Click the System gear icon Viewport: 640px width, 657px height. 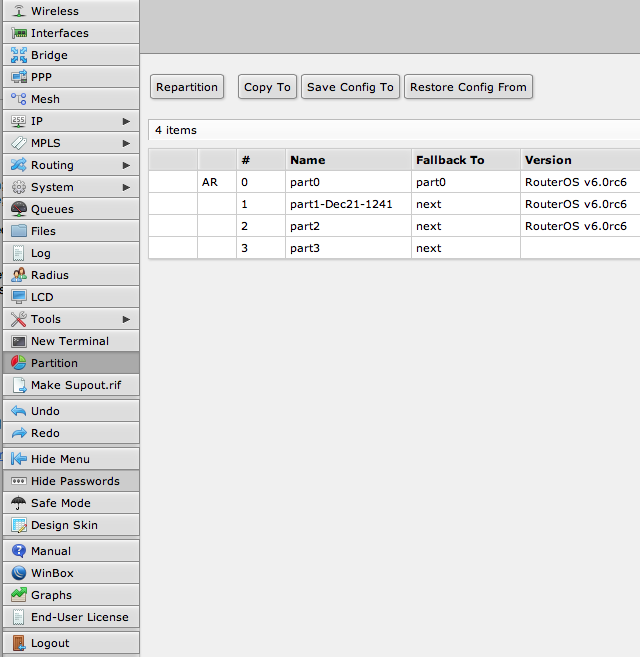pos(19,187)
